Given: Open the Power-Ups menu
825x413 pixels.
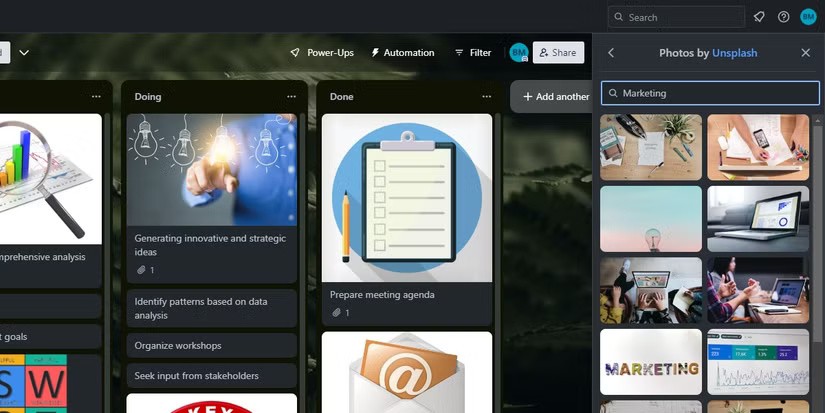Looking at the screenshot, I should click(322, 53).
